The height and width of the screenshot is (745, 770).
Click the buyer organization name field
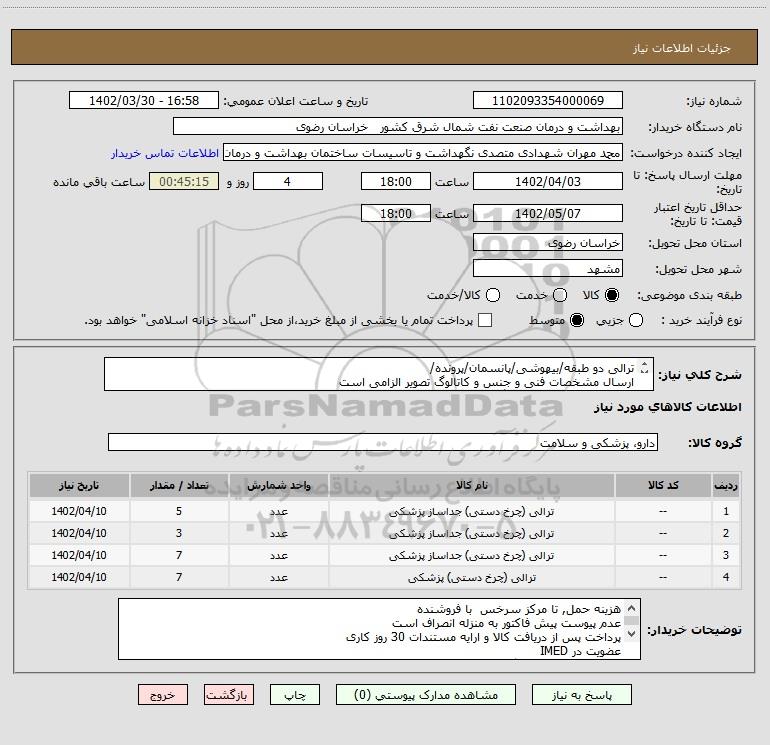[398, 126]
